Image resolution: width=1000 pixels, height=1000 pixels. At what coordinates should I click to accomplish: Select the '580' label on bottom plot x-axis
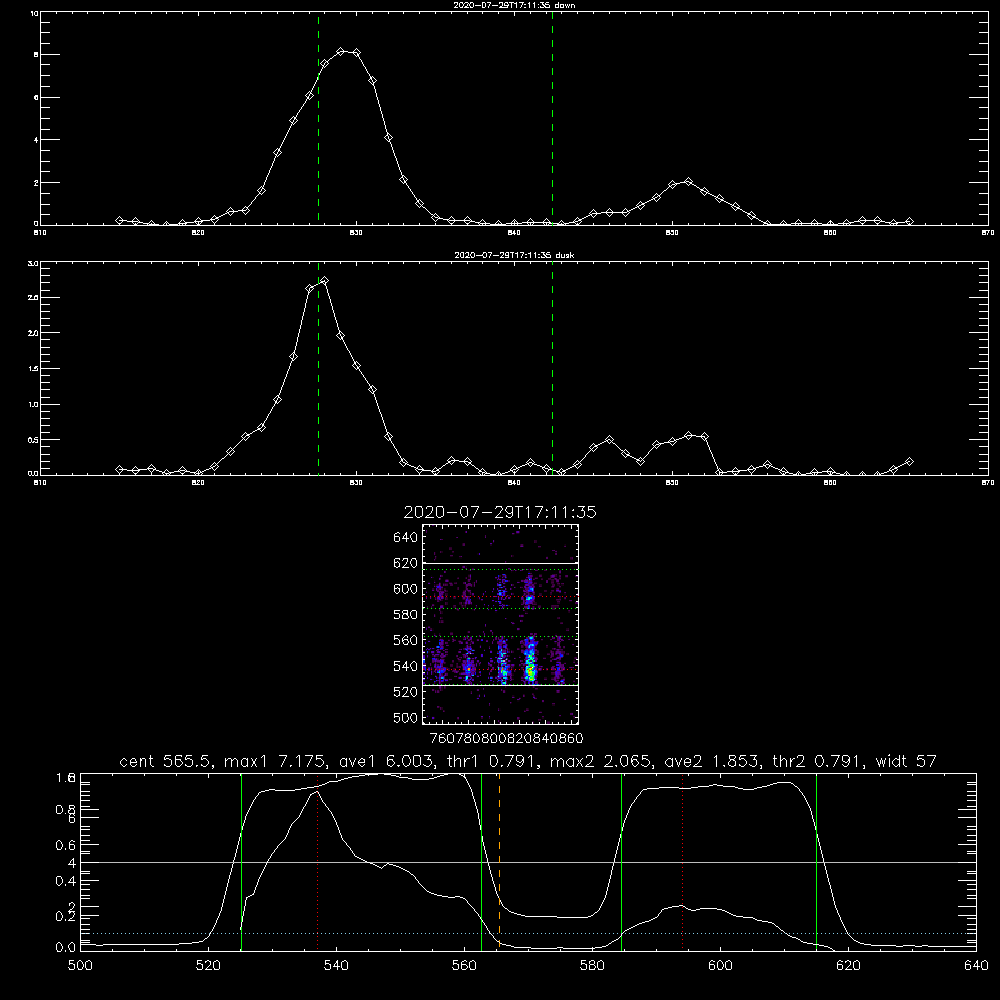coord(592,966)
